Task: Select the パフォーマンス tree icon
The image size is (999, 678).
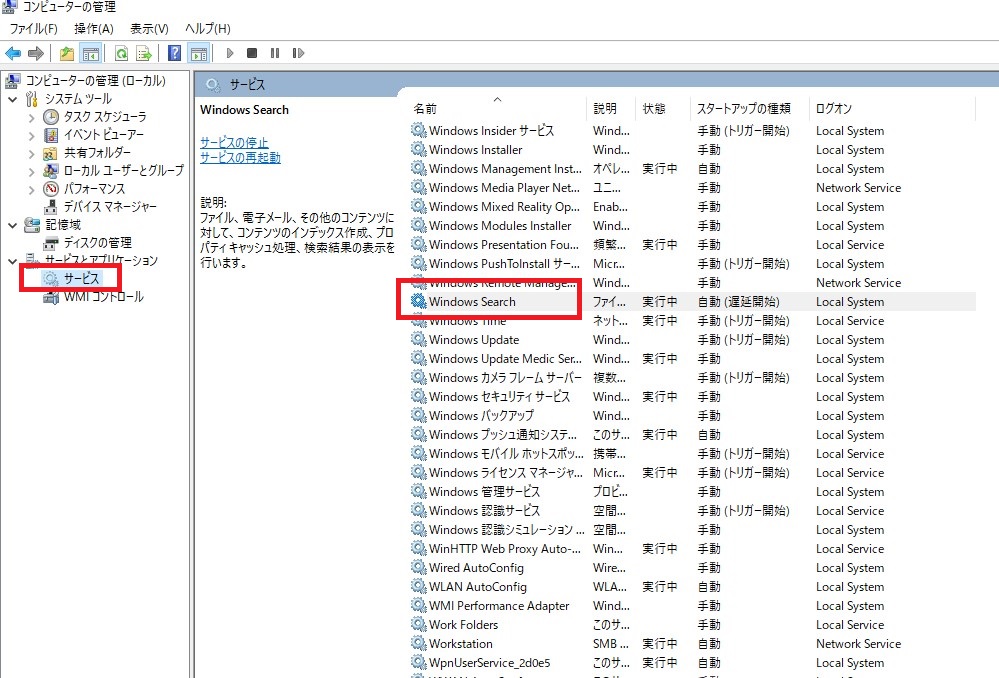Action: (51, 189)
